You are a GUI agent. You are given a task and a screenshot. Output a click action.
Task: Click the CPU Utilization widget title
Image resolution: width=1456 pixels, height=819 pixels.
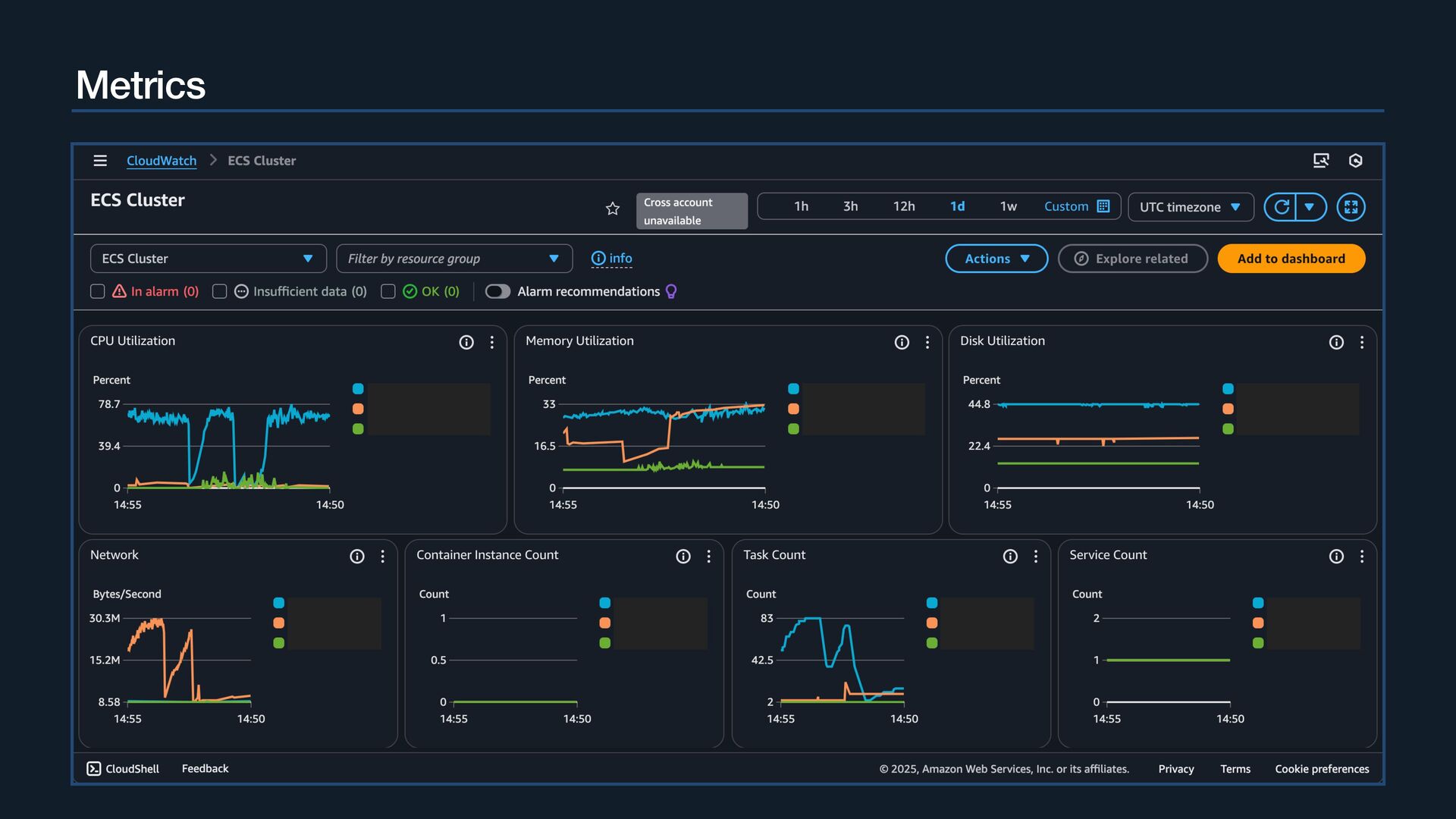point(133,341)
